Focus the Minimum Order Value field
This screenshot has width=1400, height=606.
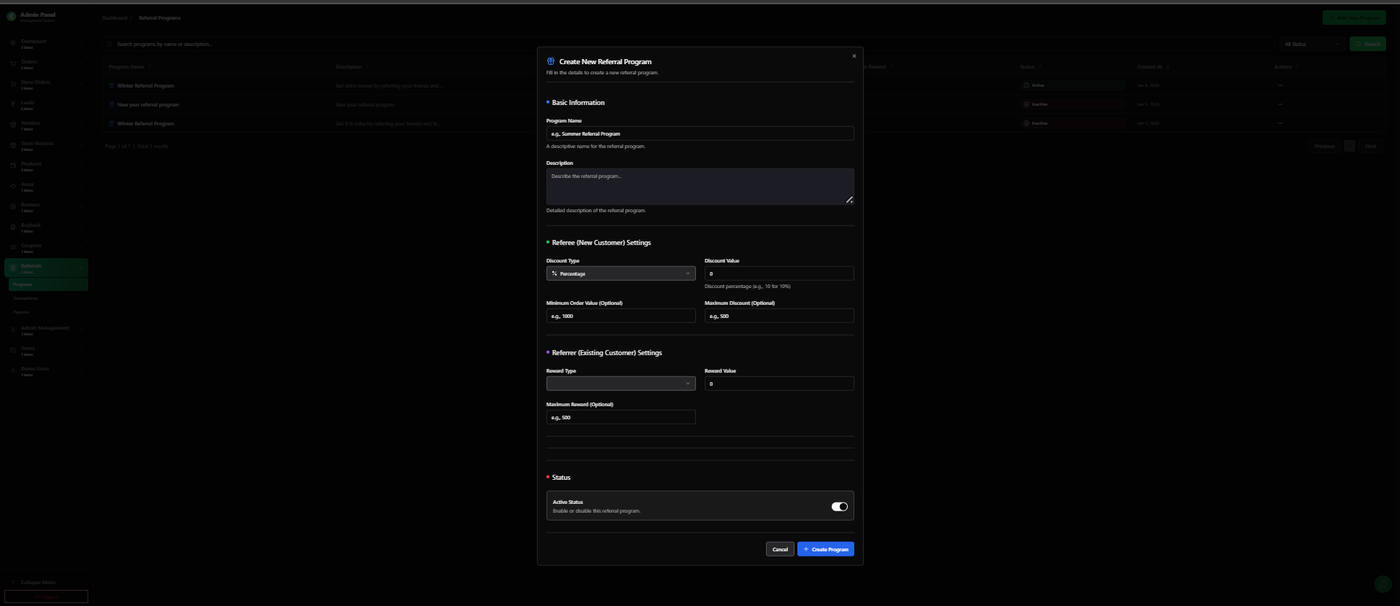(620, 316)
